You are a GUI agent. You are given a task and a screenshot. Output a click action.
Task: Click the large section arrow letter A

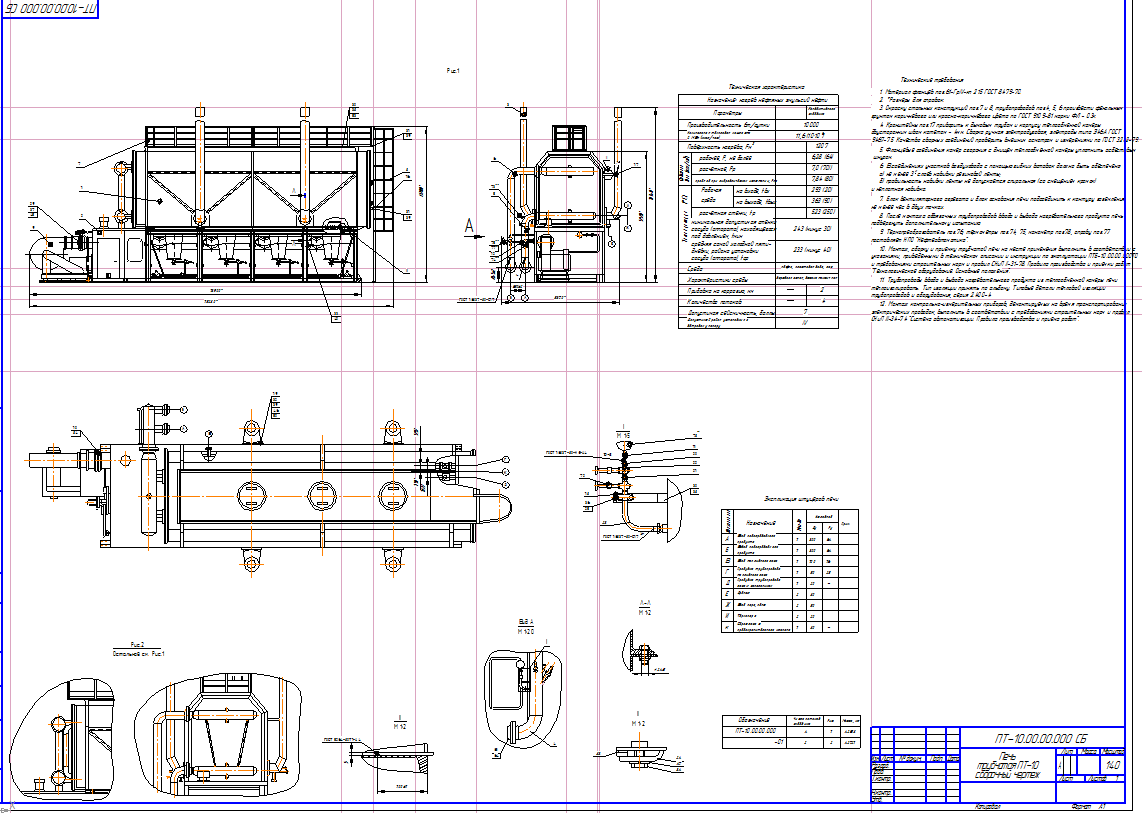470,226
